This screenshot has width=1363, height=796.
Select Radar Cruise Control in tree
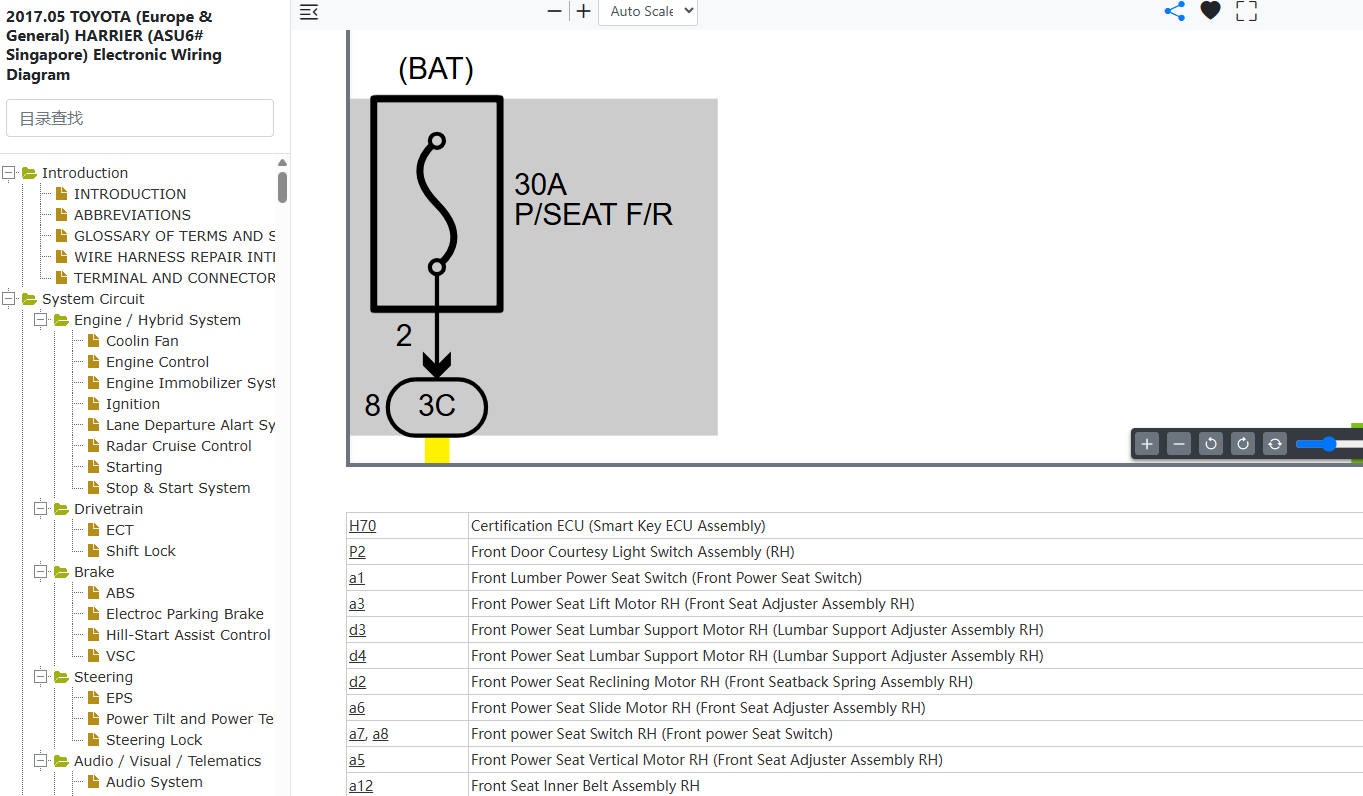(x=179, y=446)
